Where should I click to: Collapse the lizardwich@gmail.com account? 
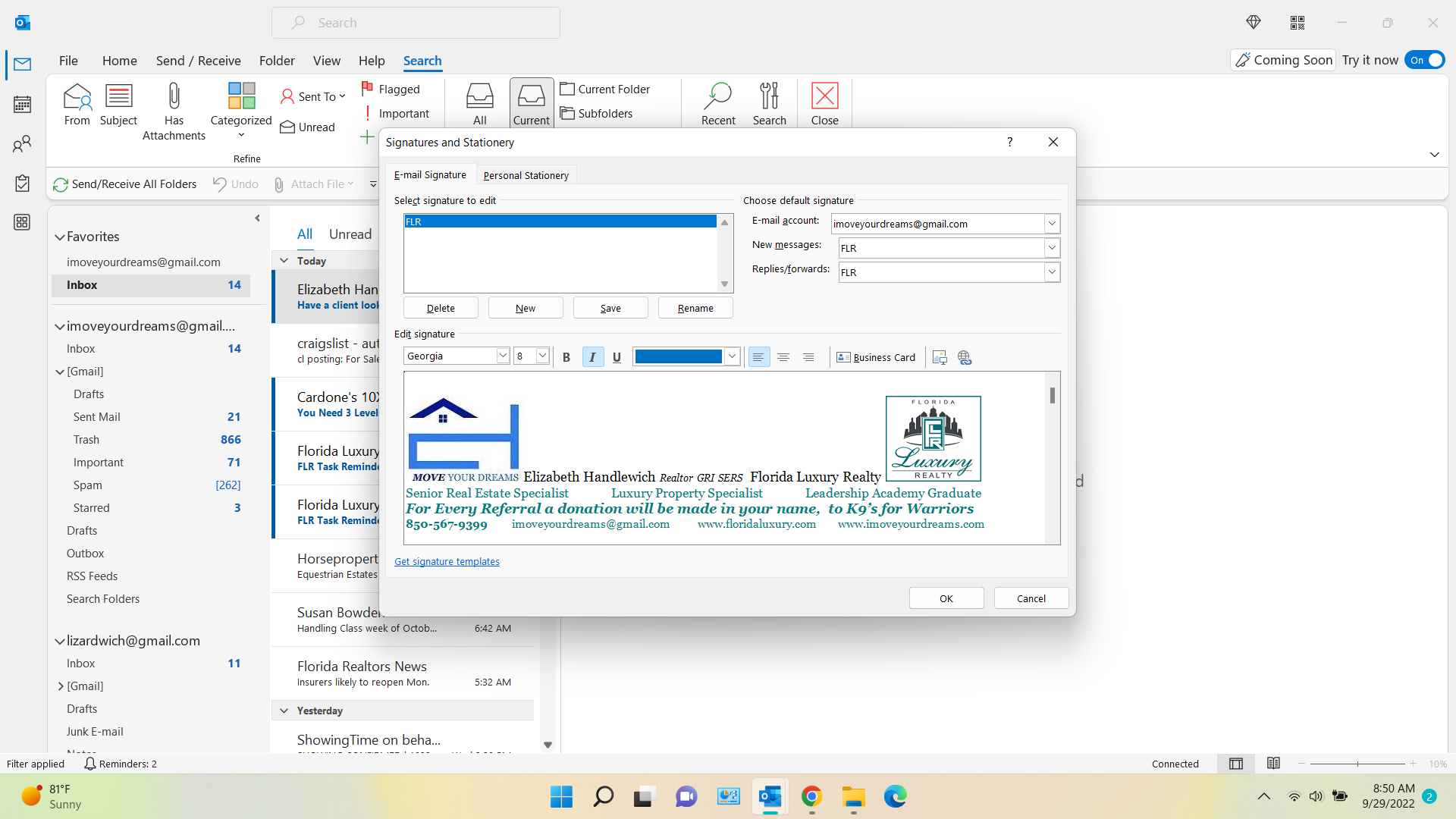pos(59,642)
